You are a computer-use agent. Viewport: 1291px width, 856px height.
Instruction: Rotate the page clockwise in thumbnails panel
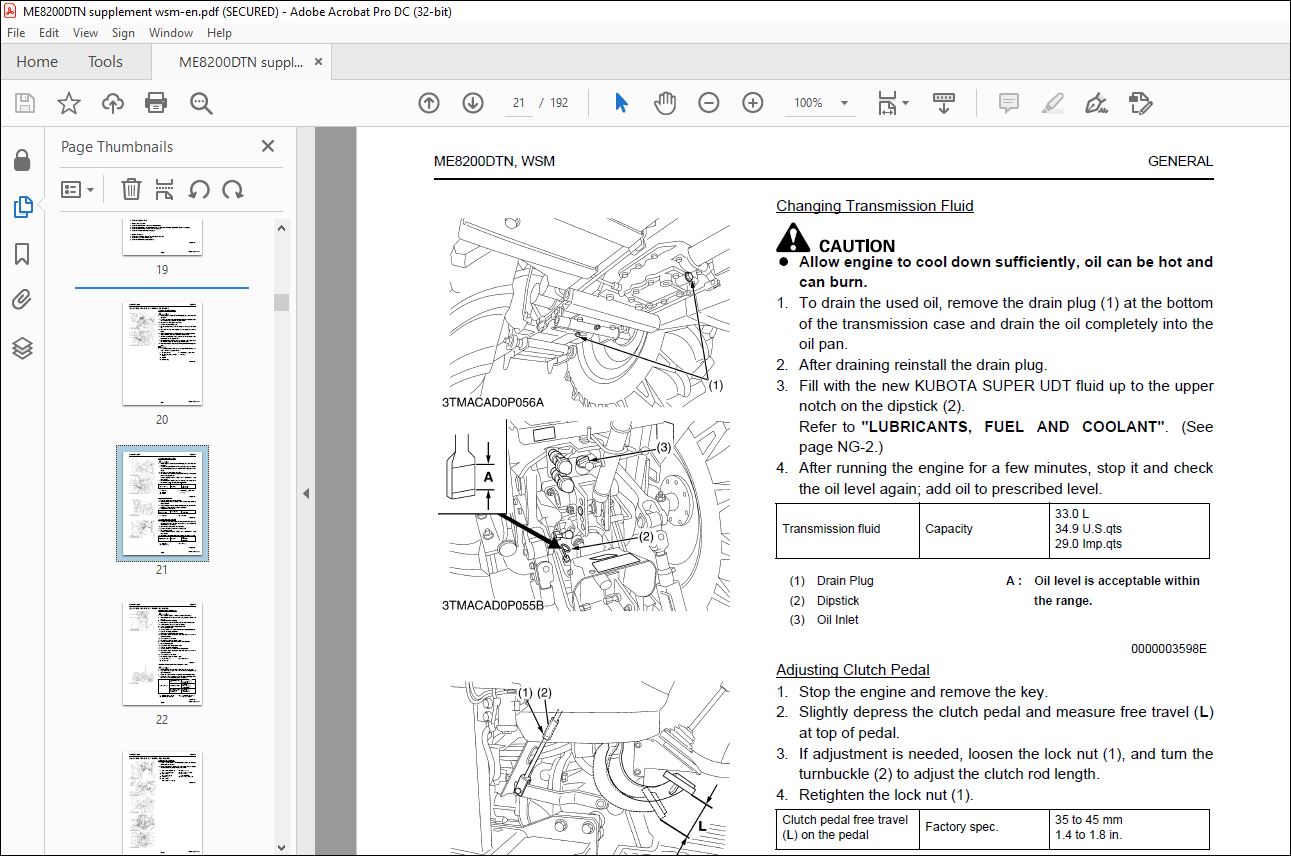[233, 189]
